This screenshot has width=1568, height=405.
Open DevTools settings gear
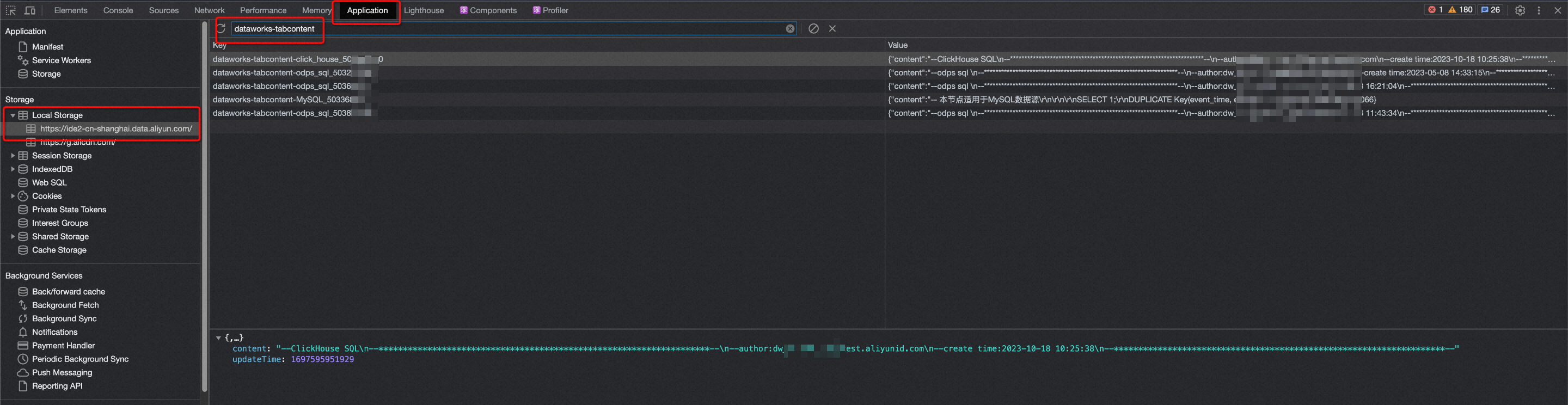(1520, 10)
